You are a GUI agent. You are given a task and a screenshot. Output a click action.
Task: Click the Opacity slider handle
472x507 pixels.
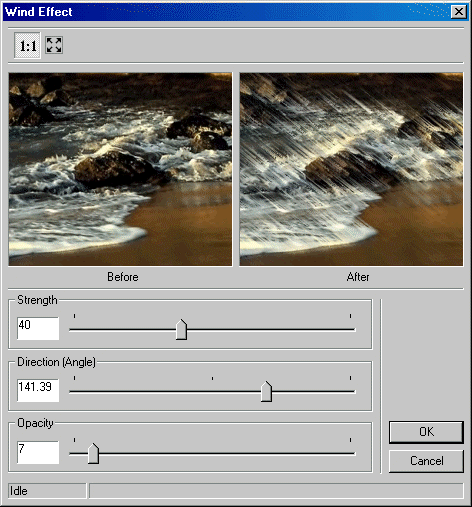tap(93, 453)
